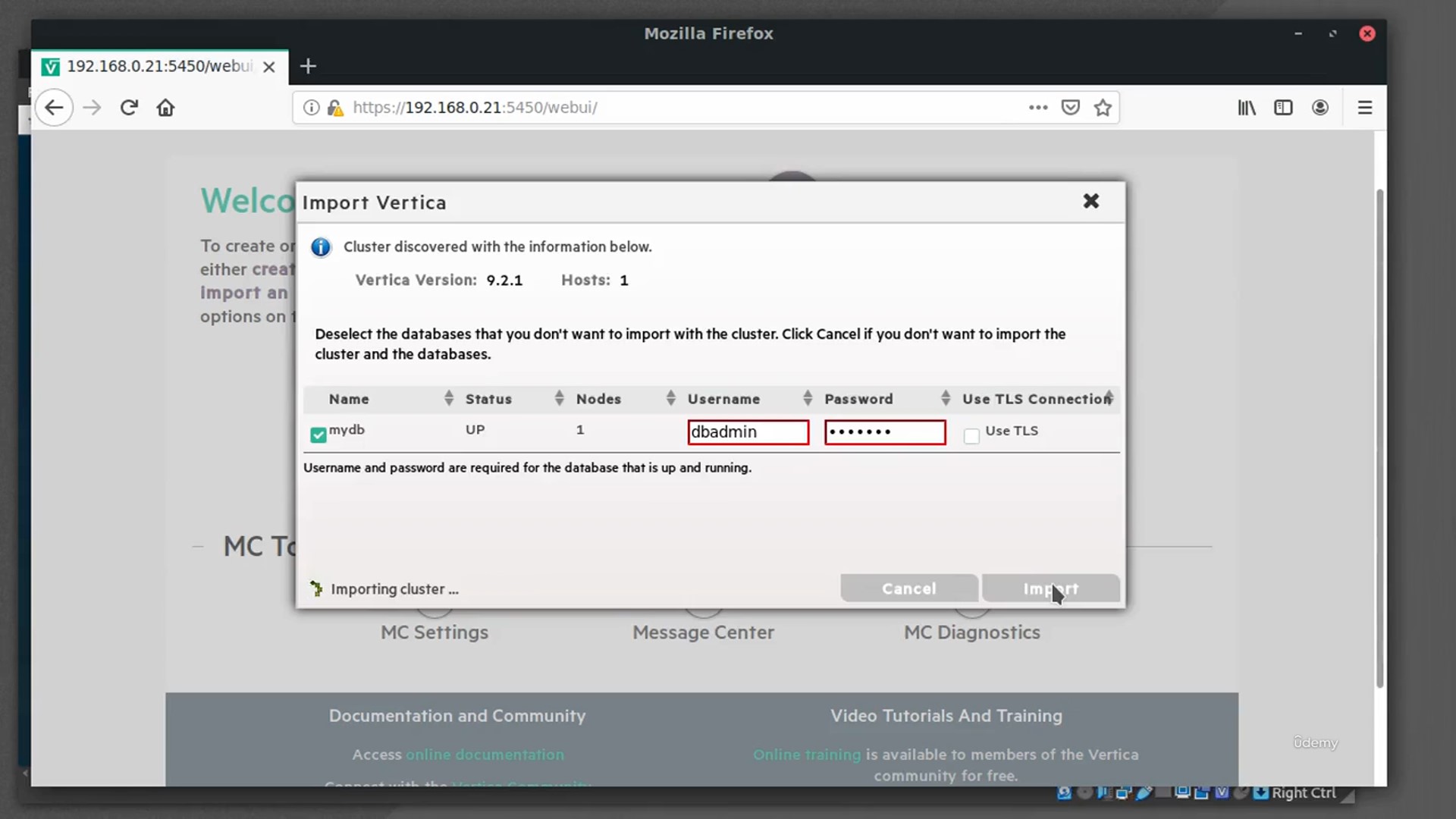Minimize the Mozilla Firefox window
The height and width of the screenshot is (819, 1456).
tap(1298, 33)
